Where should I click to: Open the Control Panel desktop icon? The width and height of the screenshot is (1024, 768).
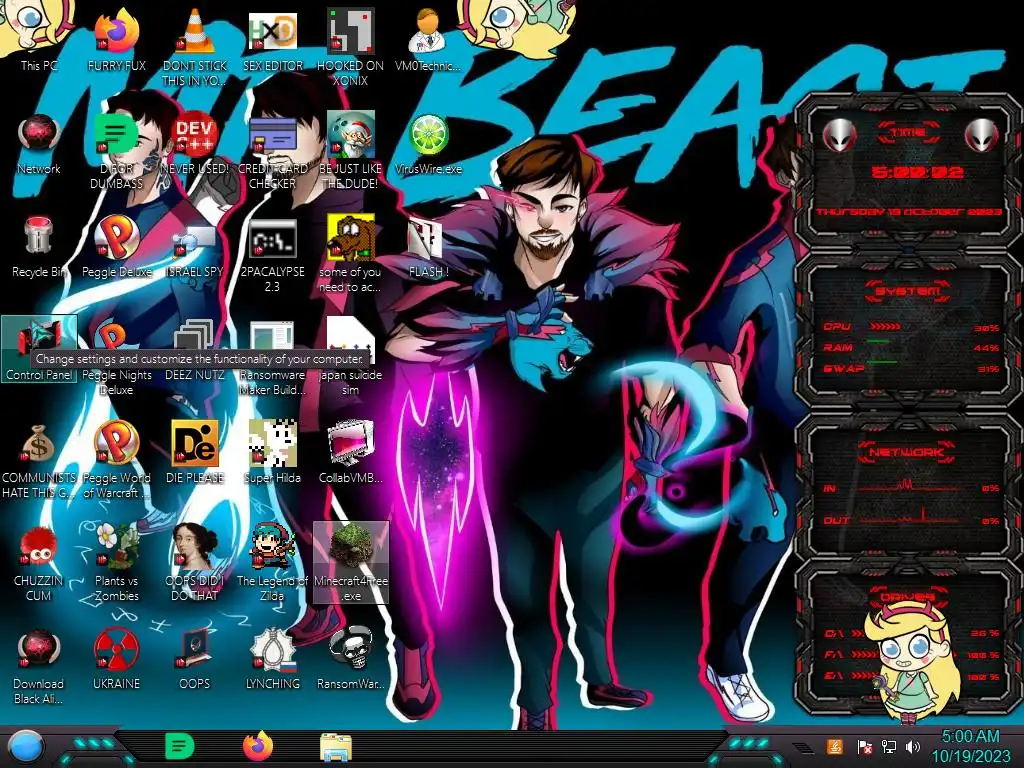39,349
